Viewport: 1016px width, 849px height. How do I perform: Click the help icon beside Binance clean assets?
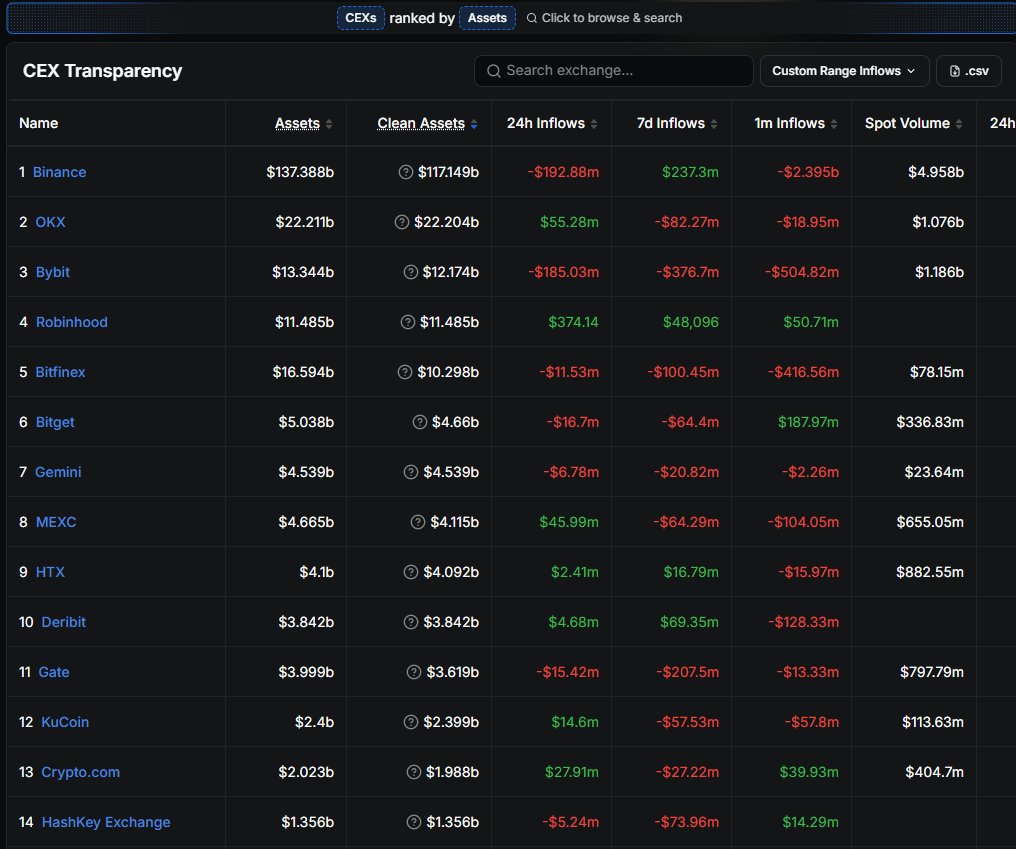[406, 172]
